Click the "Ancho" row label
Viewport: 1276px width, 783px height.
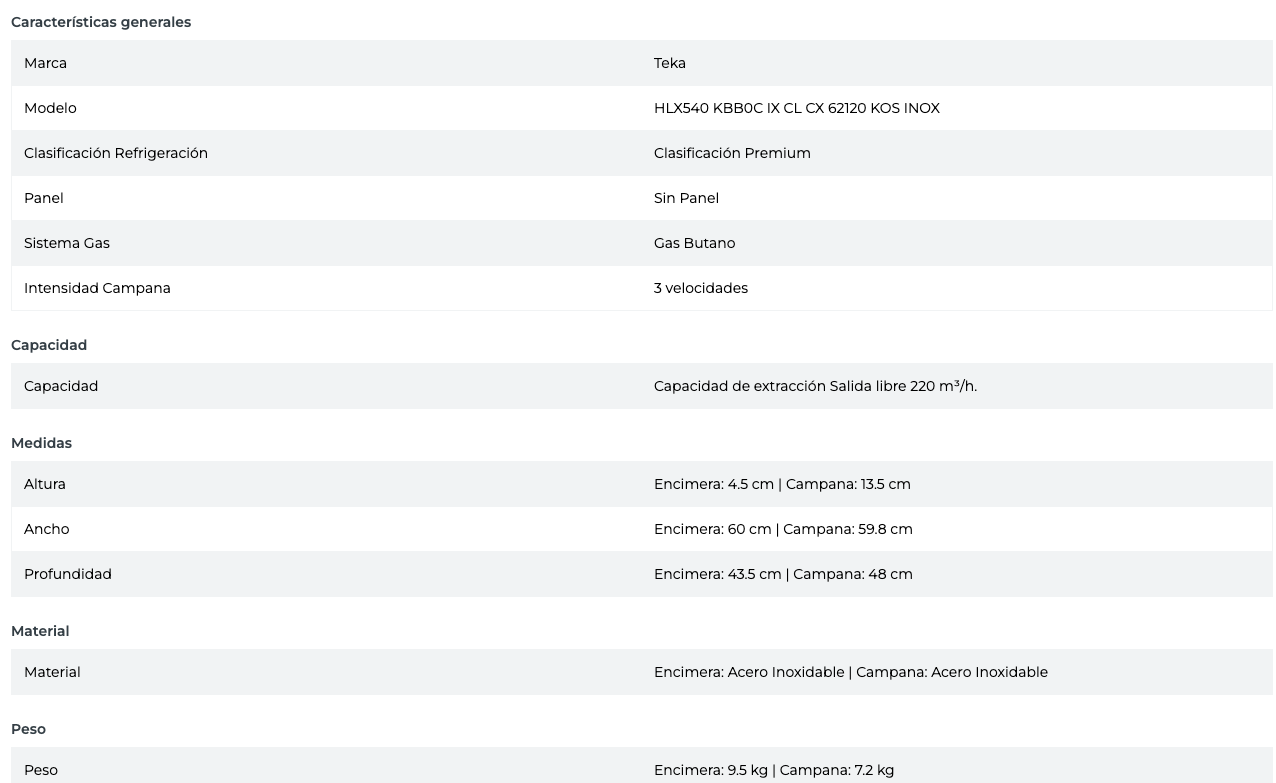[x=47, y=529]
